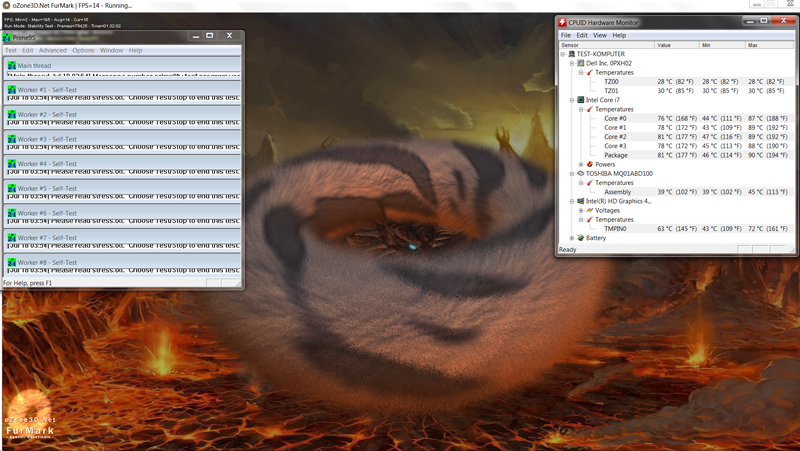Viewport: 800px width, 451px height.
Task: Click the Max column header
Action: [x=769, y=45]
